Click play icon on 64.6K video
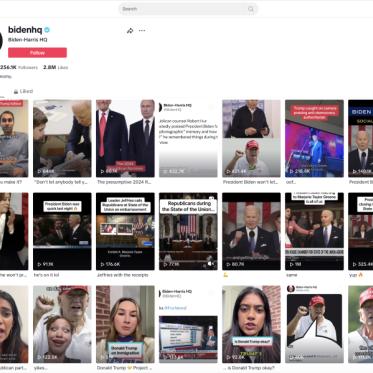The height and width of the screenshot is (373, 373). [x=39, y=171]
